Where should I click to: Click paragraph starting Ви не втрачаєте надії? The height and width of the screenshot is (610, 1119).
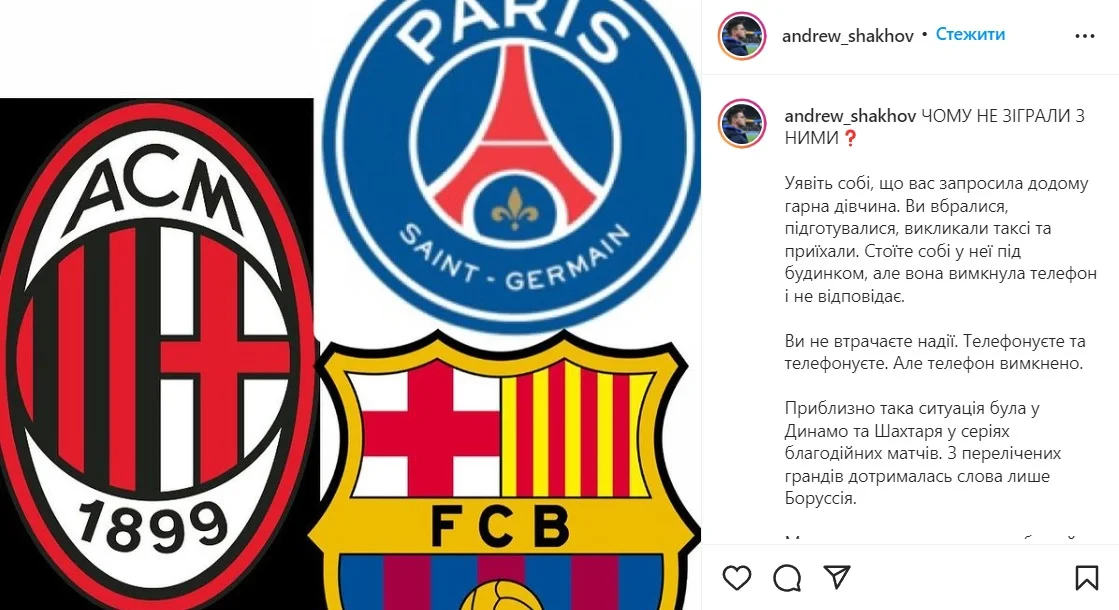coord(935,352)
